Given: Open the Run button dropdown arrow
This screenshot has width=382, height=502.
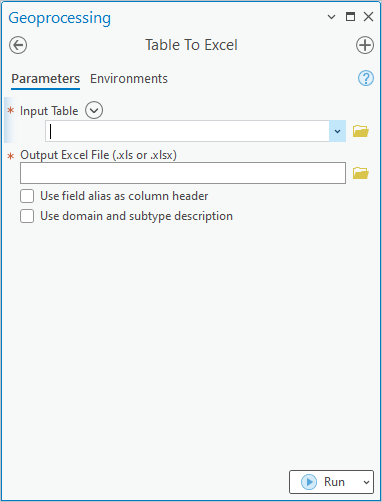Looking at the screenshot, I should tap(366, 482).
